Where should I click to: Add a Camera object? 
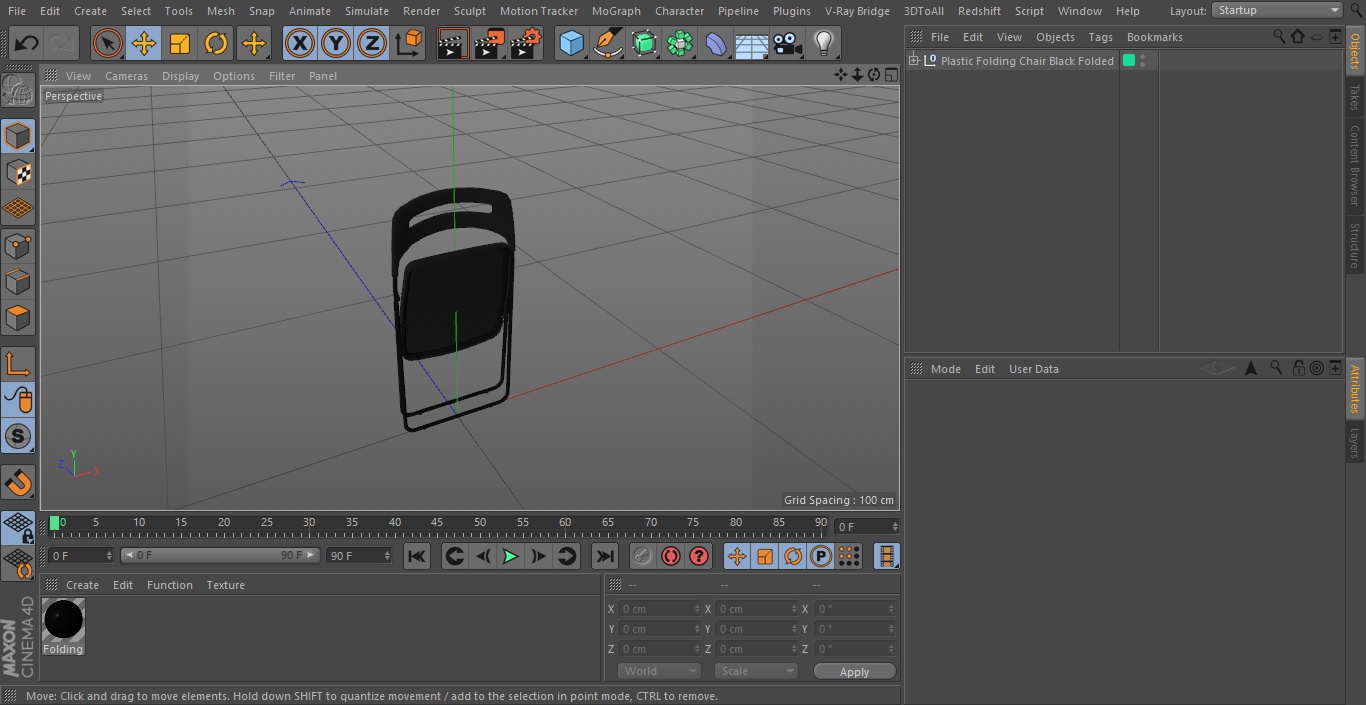click(788, 44)
